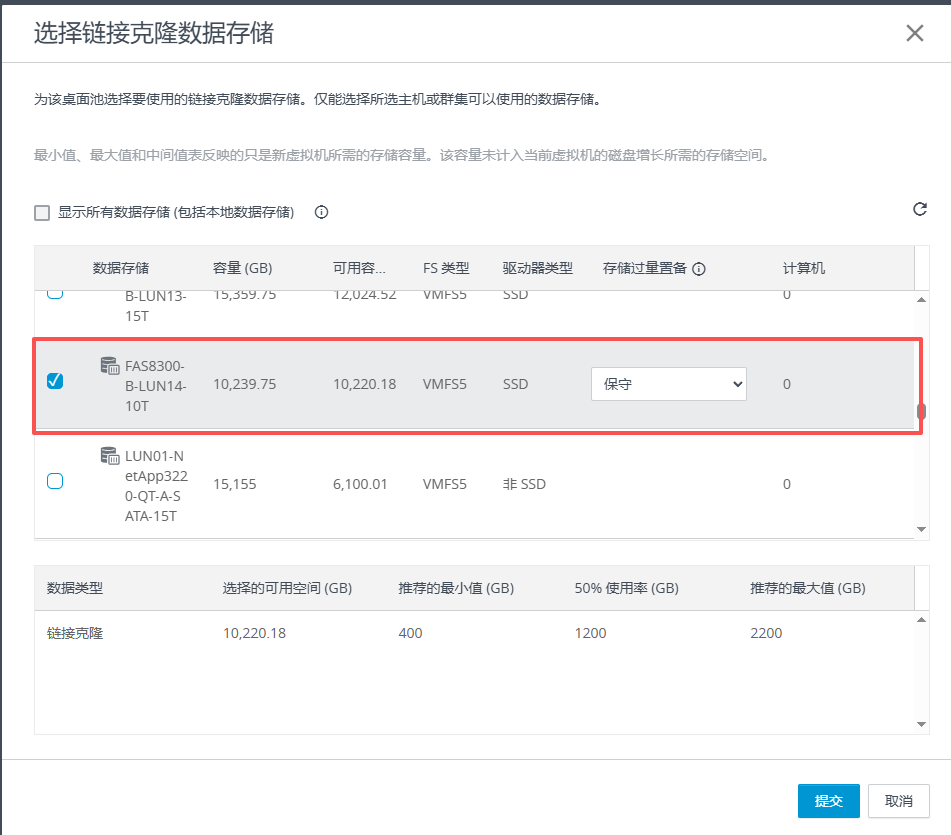Uncheck the FAS8300-B-LUN14-10T datastore checkbox

click(55, 381)
